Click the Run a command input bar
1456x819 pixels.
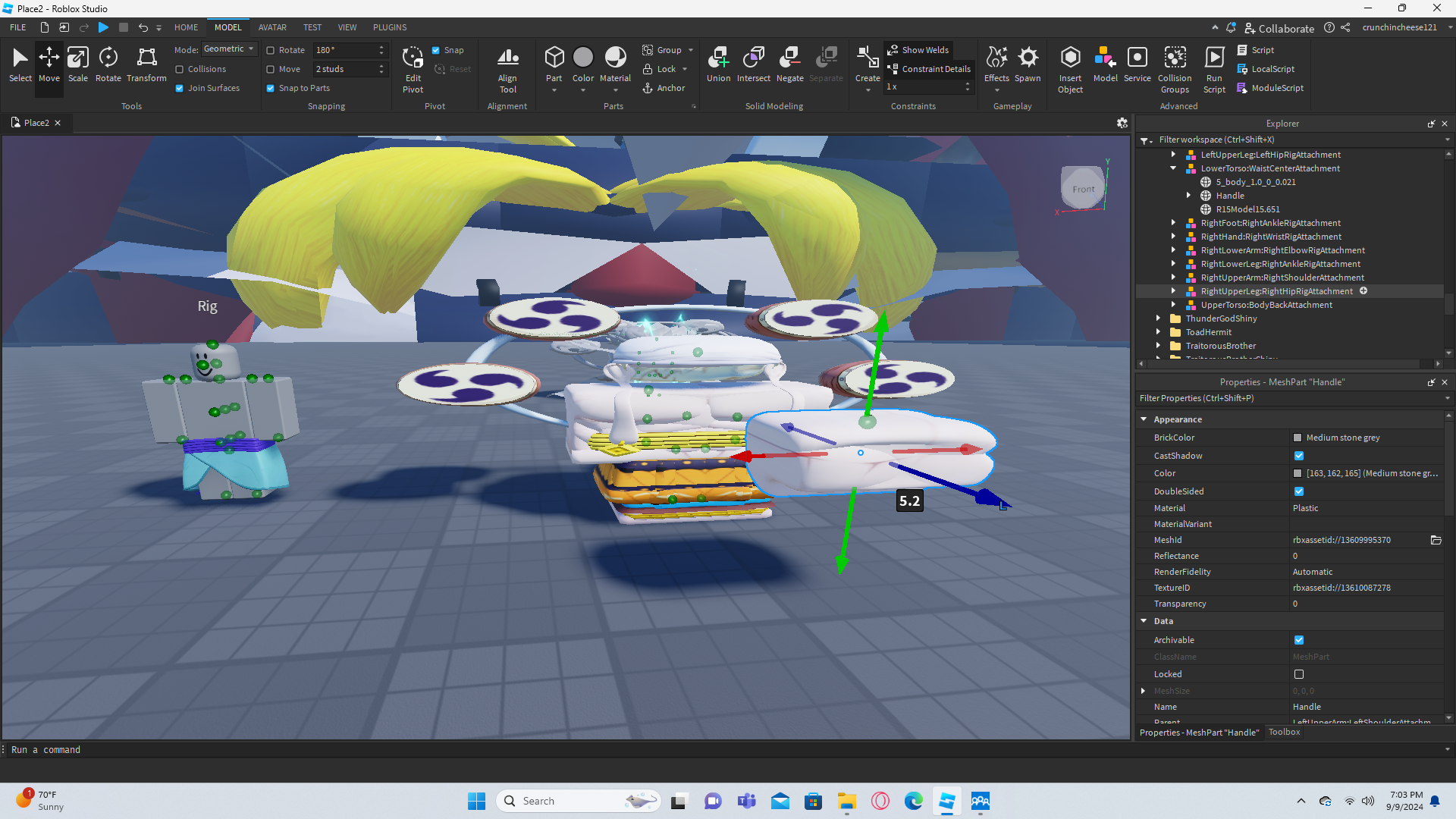pos(531,749)
